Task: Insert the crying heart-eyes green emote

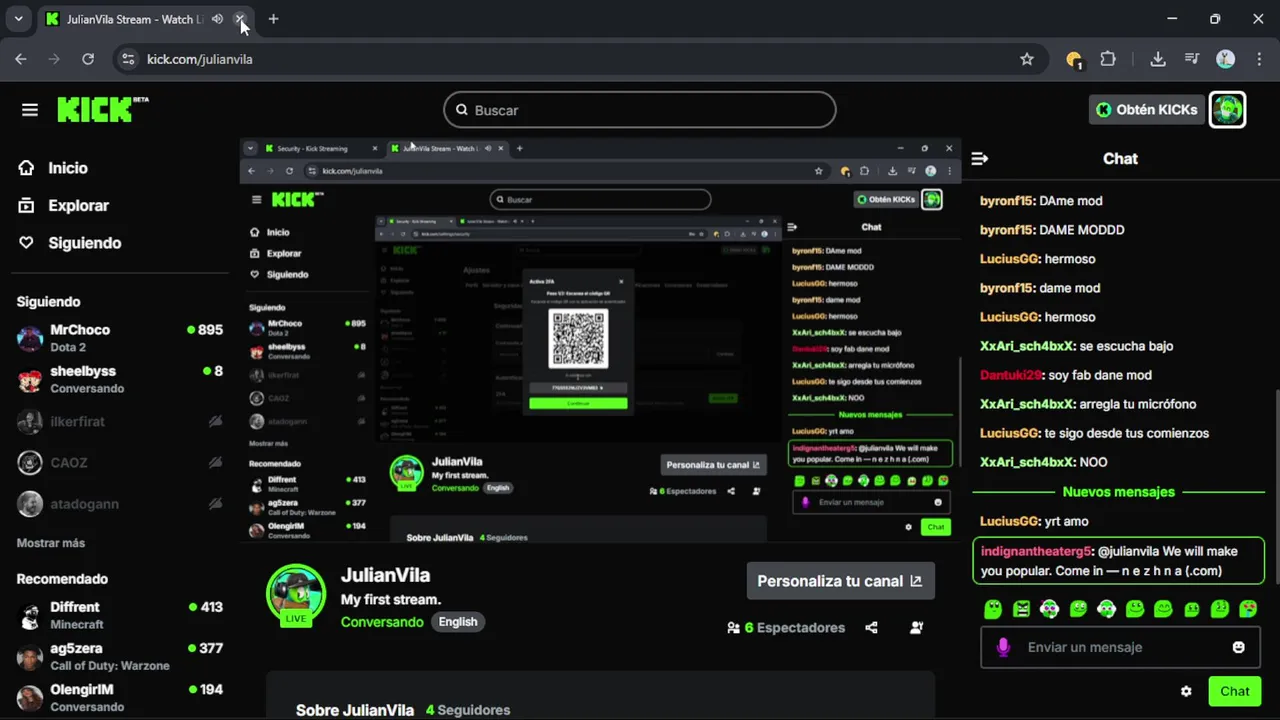Action: coord(1248,608)
